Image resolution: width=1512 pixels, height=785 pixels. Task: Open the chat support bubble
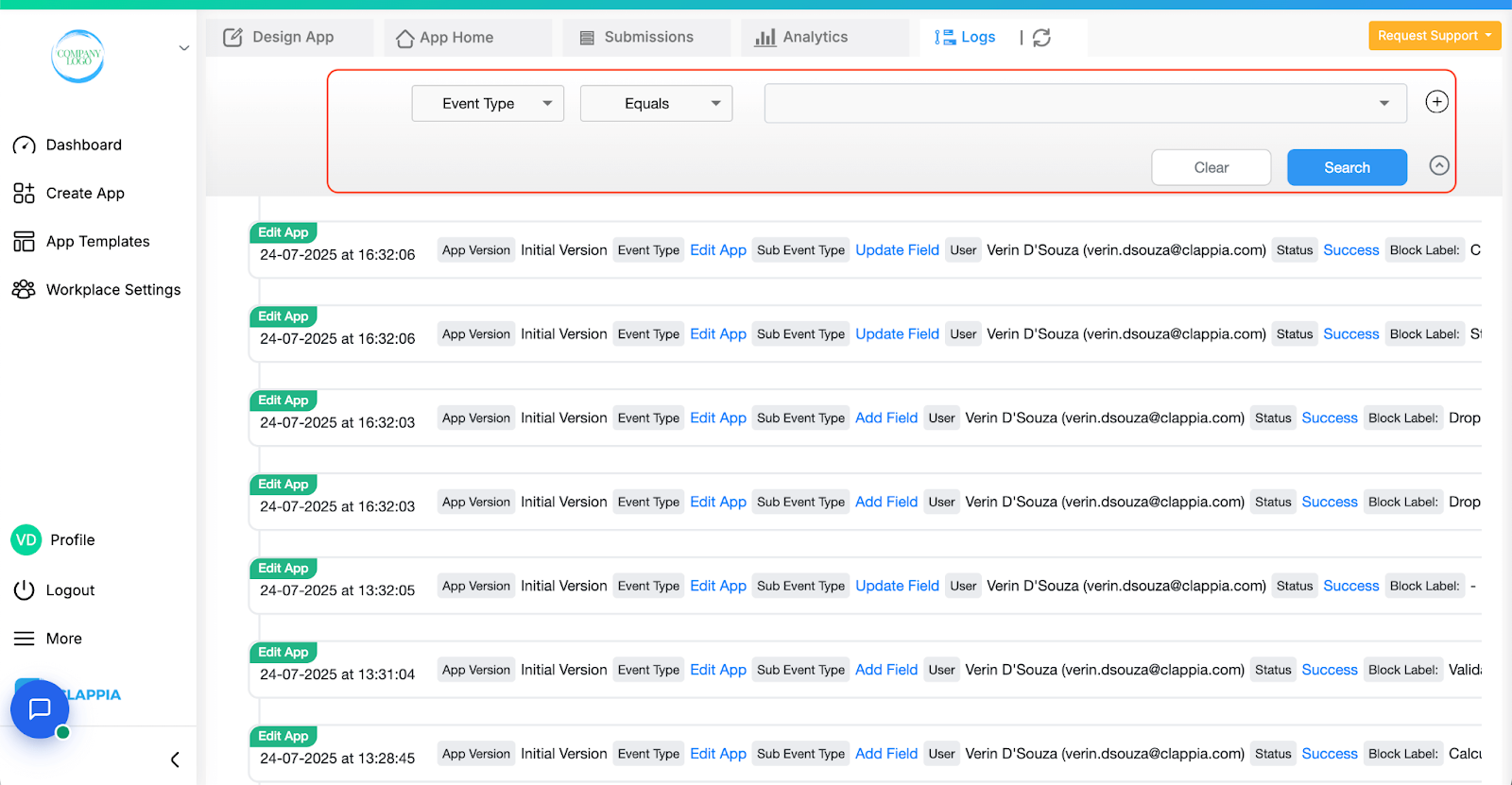40,708
